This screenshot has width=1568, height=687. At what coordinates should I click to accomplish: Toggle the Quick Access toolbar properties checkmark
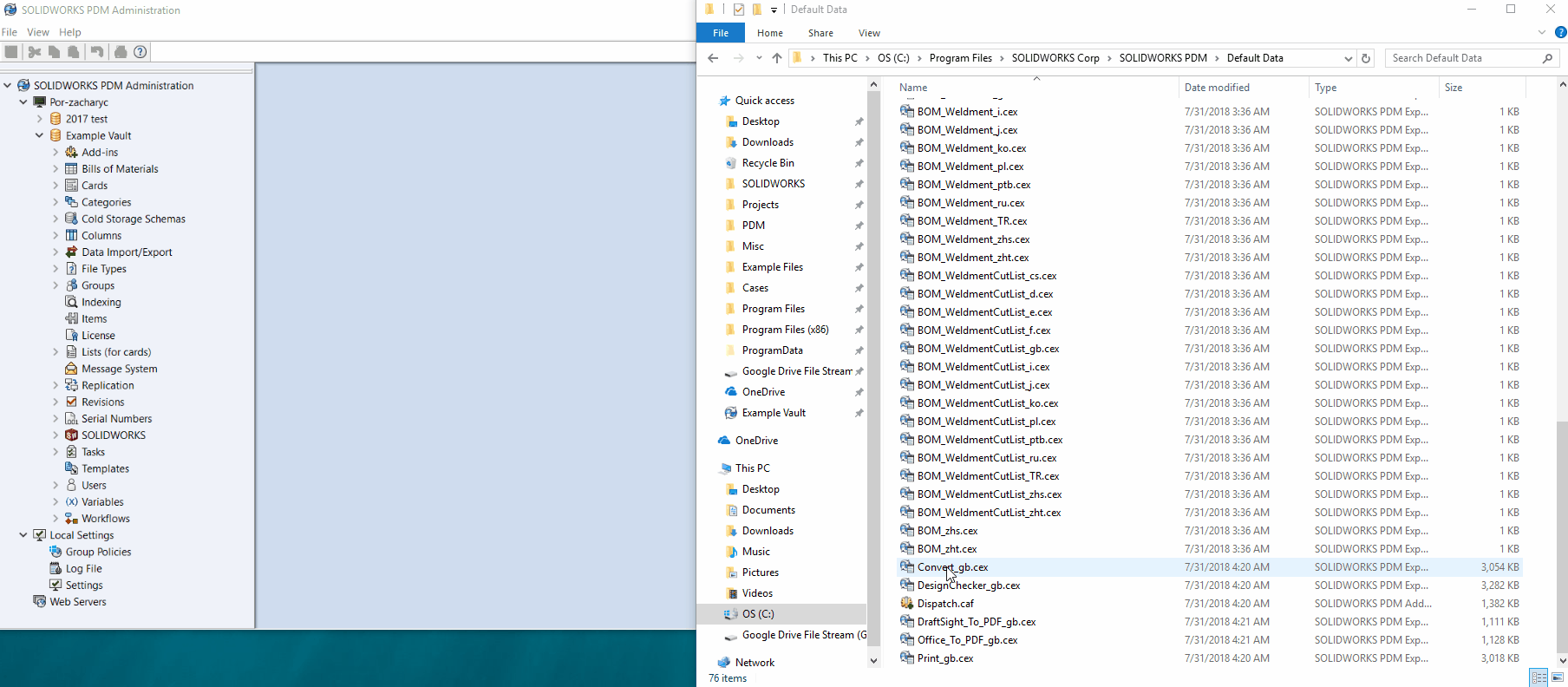pyautogui.click(x=738, y=10)
